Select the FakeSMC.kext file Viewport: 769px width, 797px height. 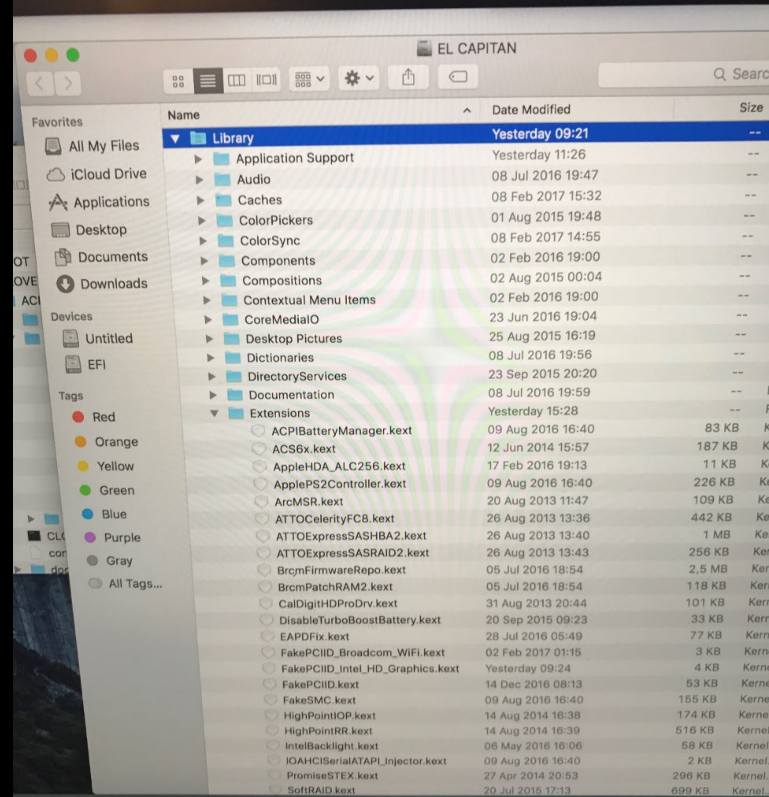(x=318, y=700)
